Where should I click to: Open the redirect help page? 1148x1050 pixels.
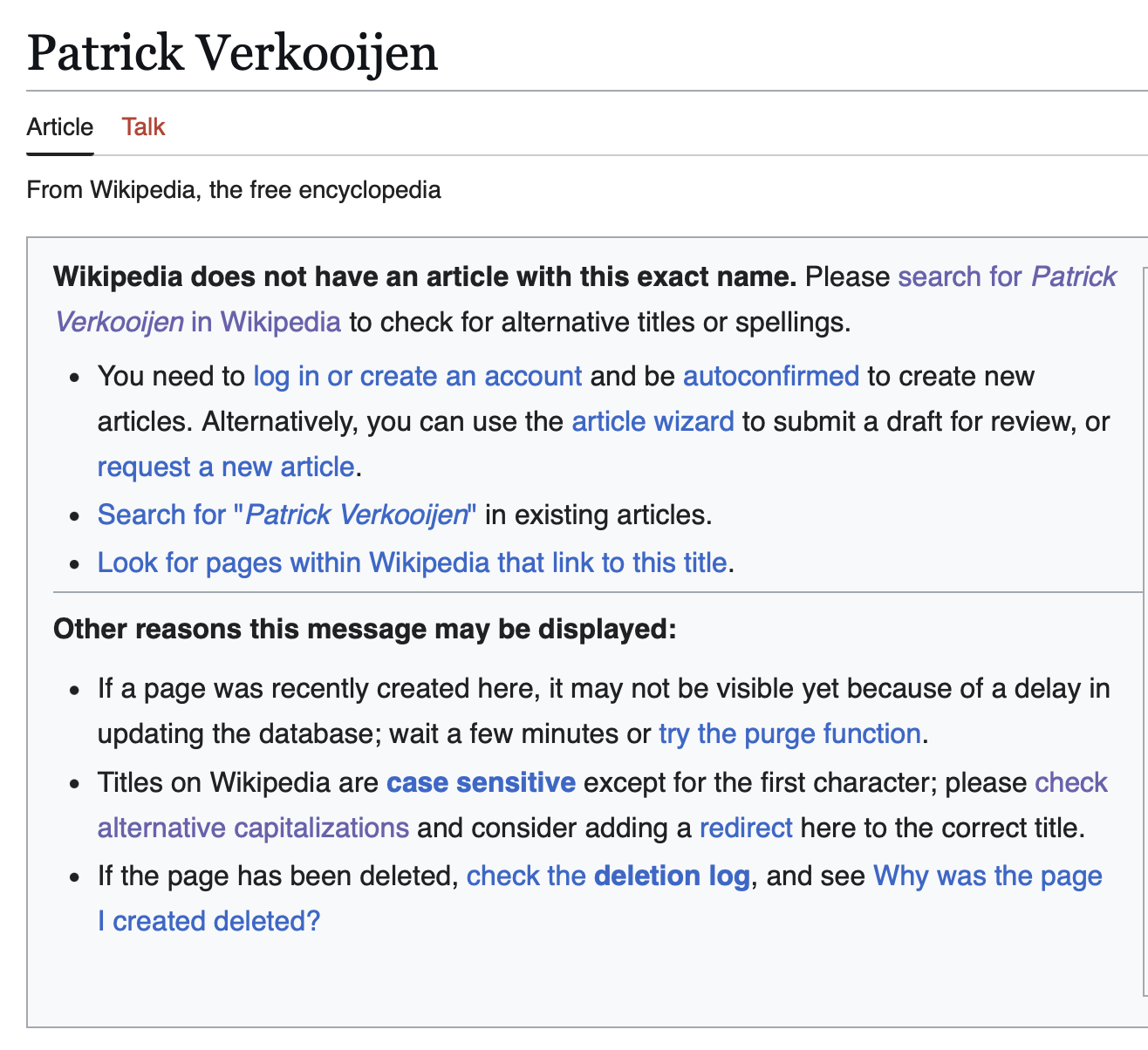[x=746, y=828]
